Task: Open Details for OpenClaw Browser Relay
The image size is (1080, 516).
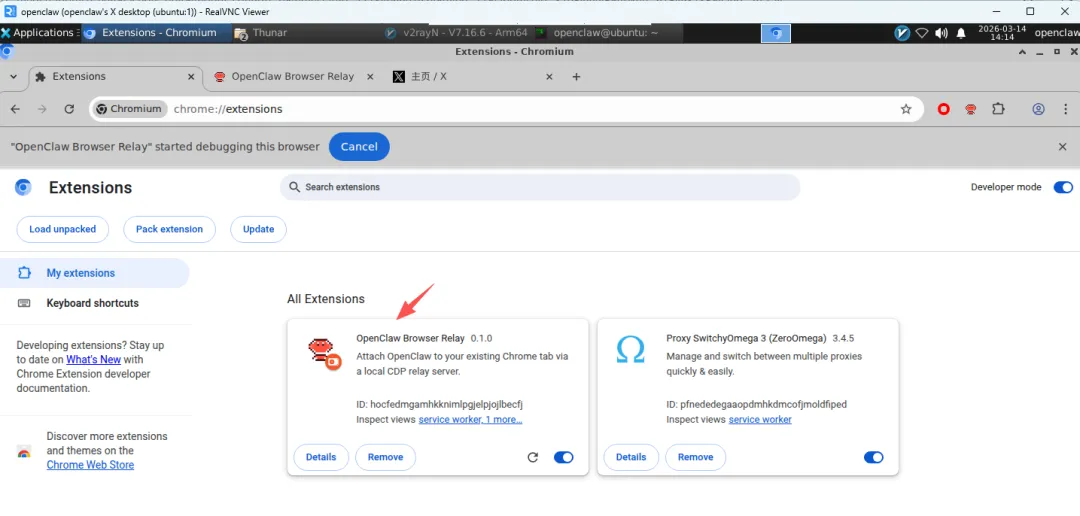Action: (x=321, y=457)
